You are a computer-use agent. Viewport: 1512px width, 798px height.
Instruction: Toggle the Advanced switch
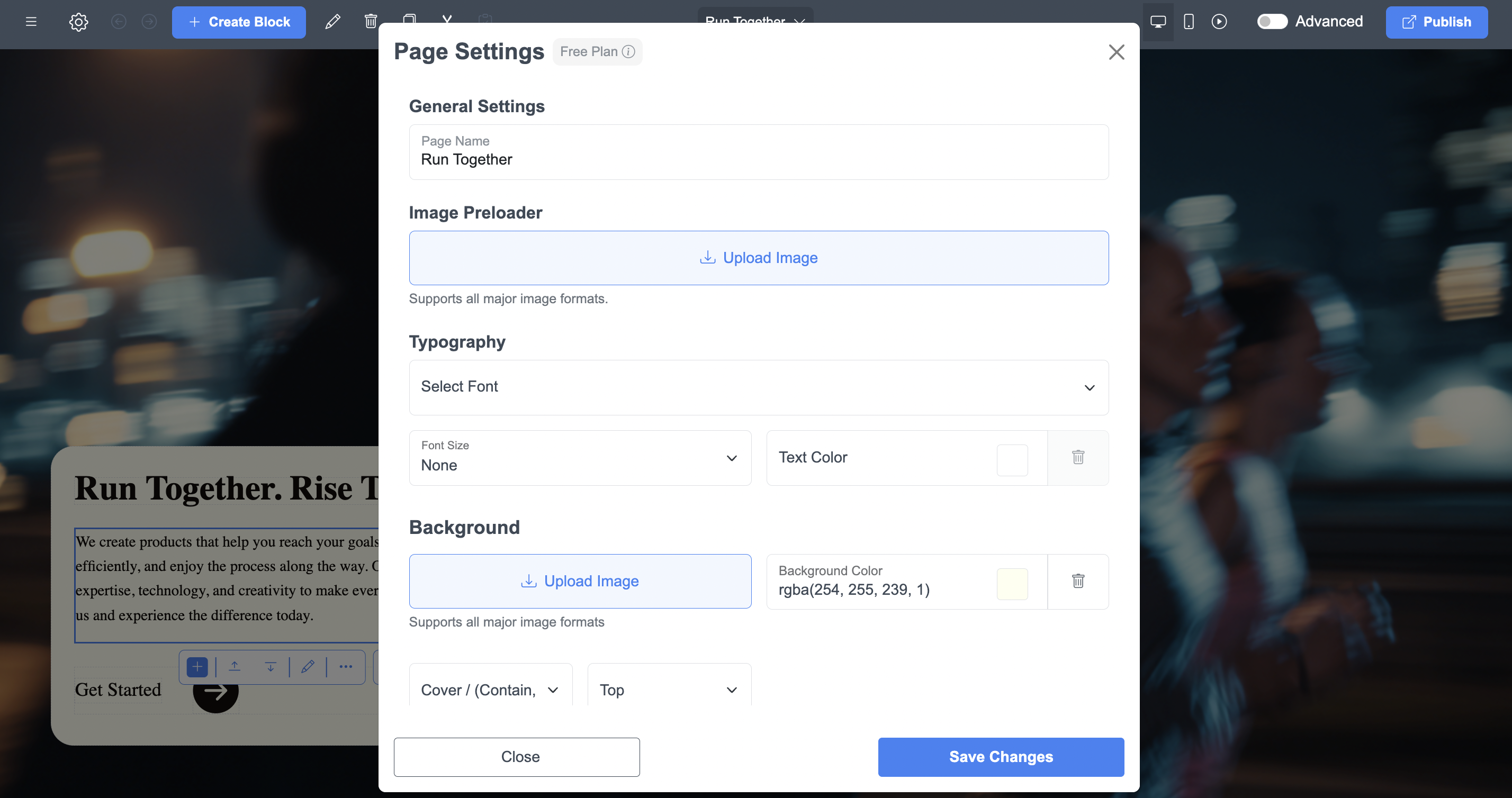(x=1273, y=21)
